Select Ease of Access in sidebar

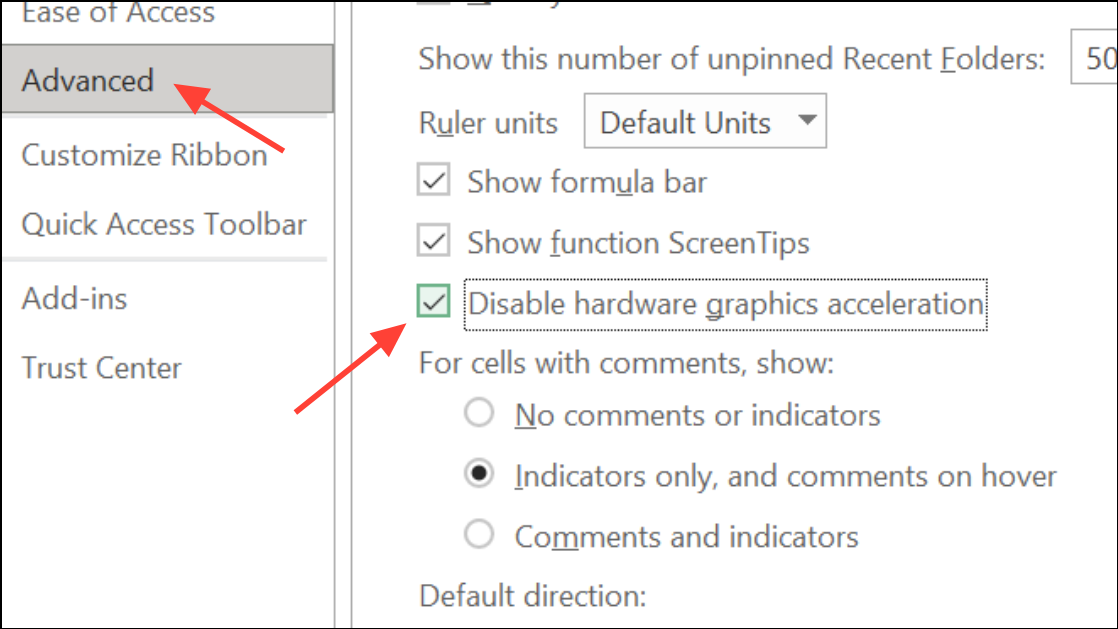pos(118,13)
